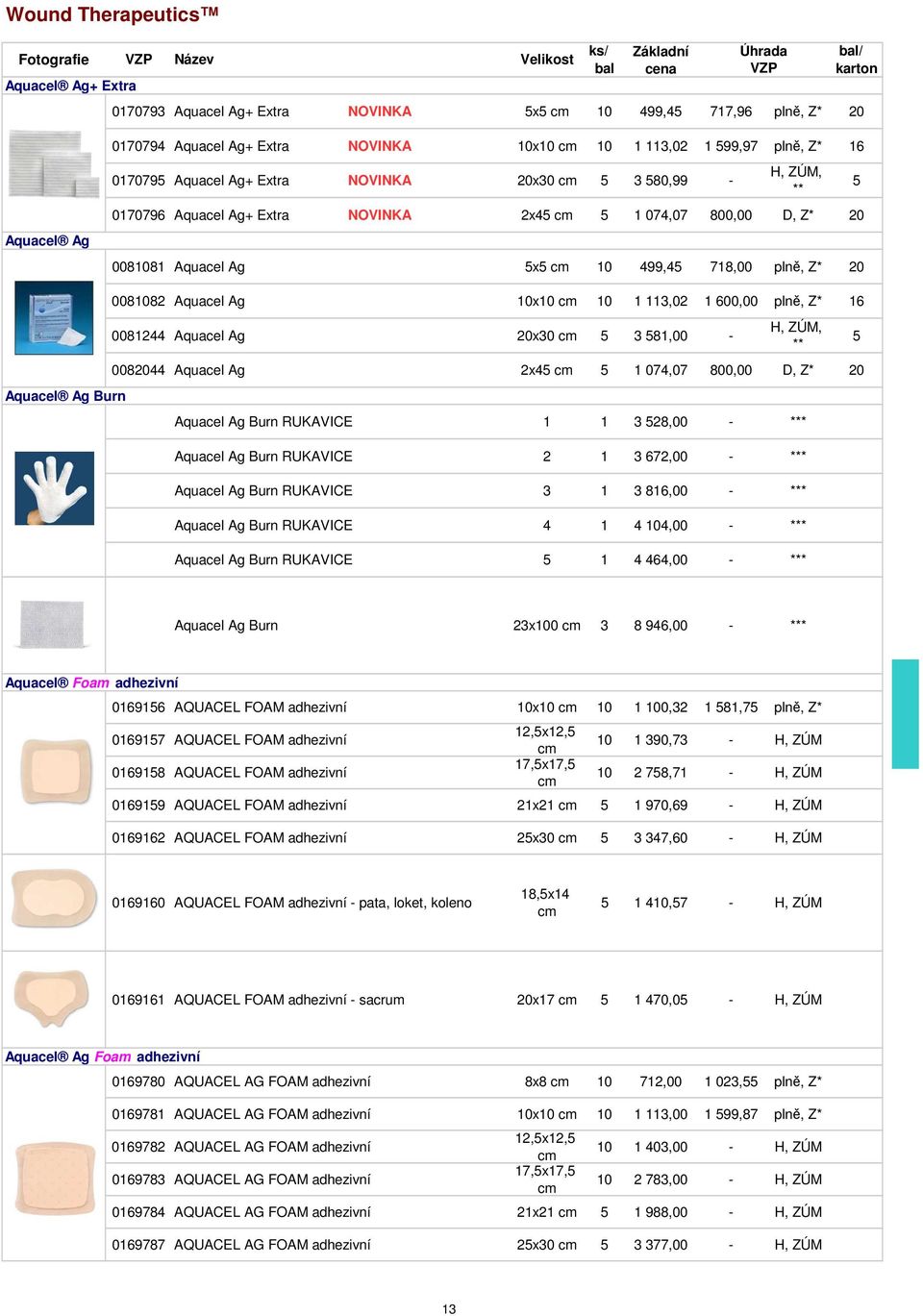Click the 'Úhrada VZP' column header
This screenshot has height=1316, width=923.
point(763,60)
